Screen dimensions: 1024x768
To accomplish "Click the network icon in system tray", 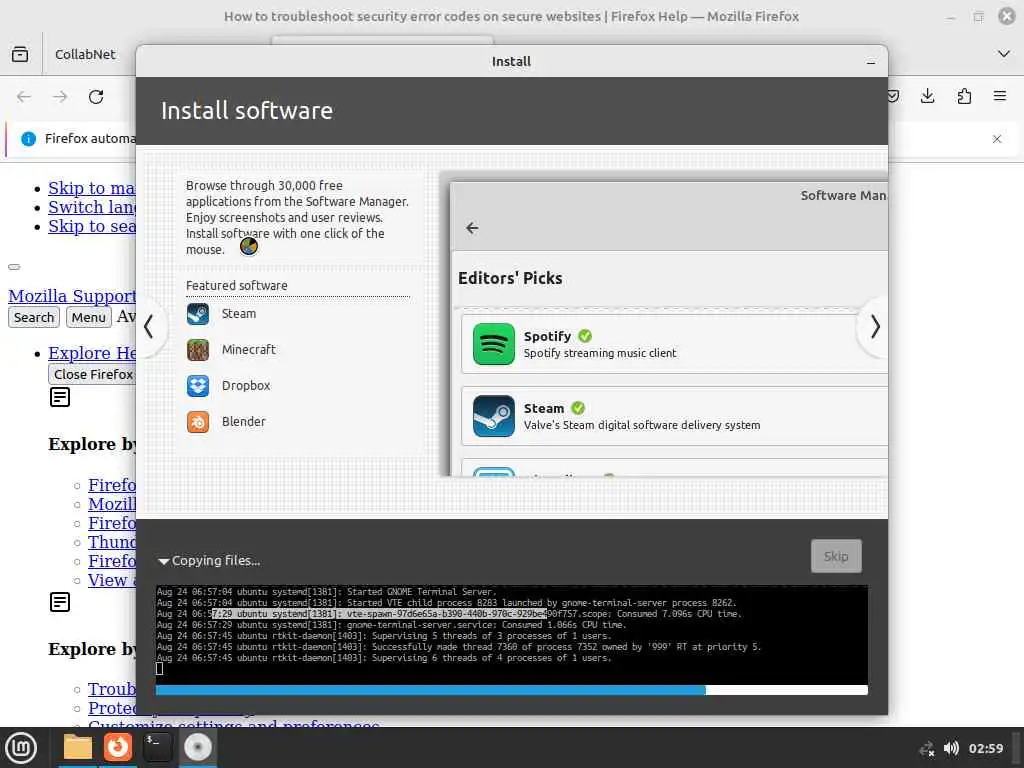I will coord(927,748).
